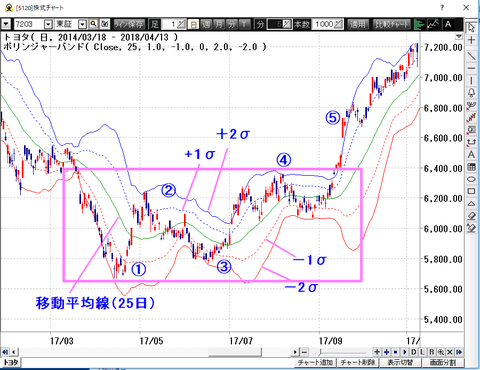The image size is (480, 370).
Task: Select the rectangle drawing tool
Action: coord(471,191)
